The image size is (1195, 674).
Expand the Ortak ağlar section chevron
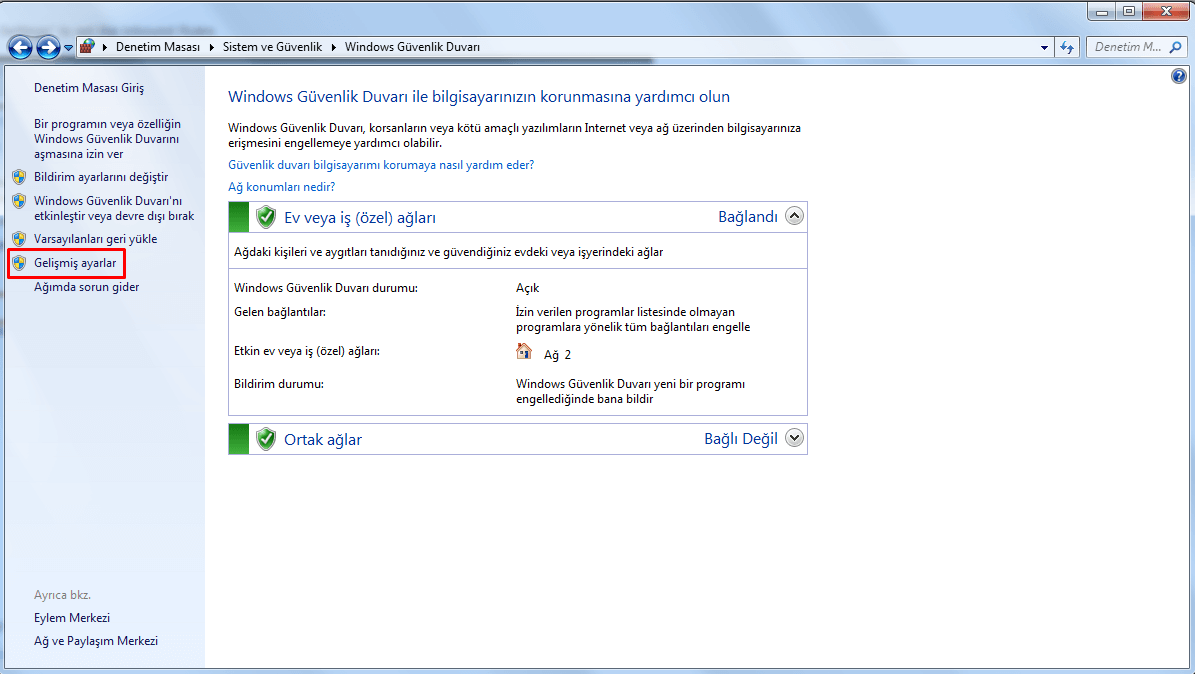coord(794,438)
